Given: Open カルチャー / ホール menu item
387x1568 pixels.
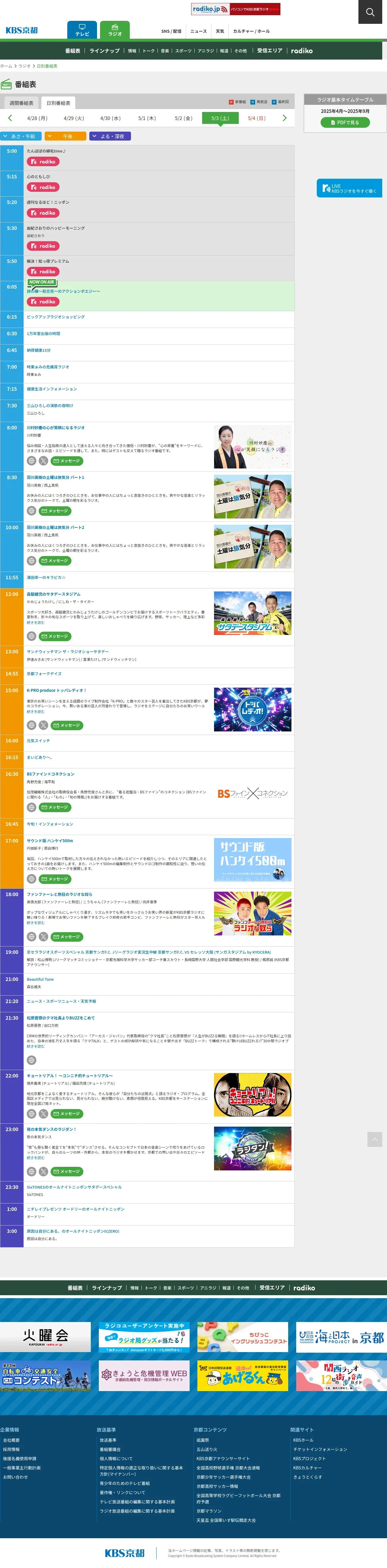Looking at the screenshot, I should [x=251, y=31].
